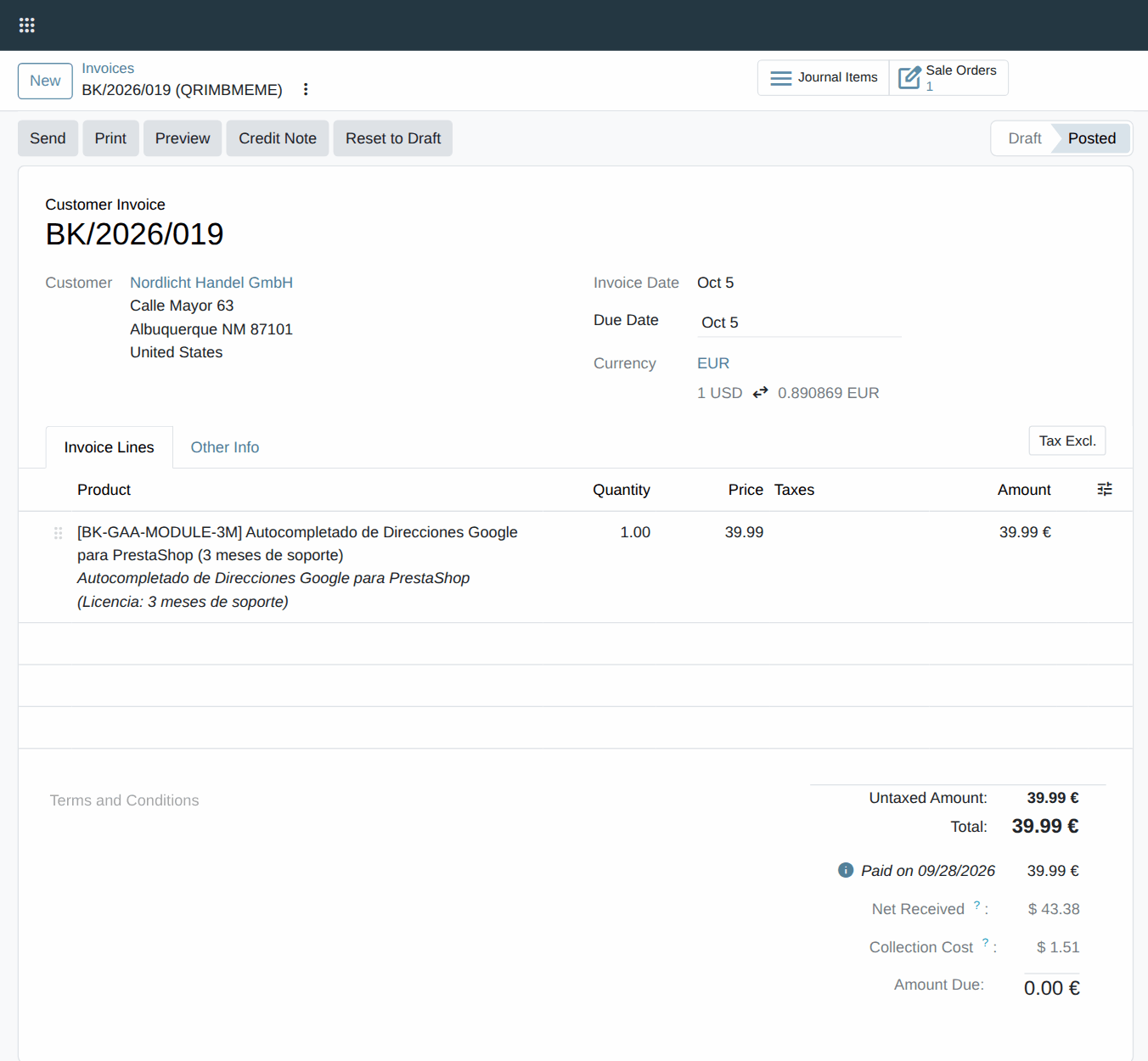Image resolution: width=1148 pixels, height=1061 pixels.
Task: Open the column settings adjust icon
Action: coord(1105,490)
